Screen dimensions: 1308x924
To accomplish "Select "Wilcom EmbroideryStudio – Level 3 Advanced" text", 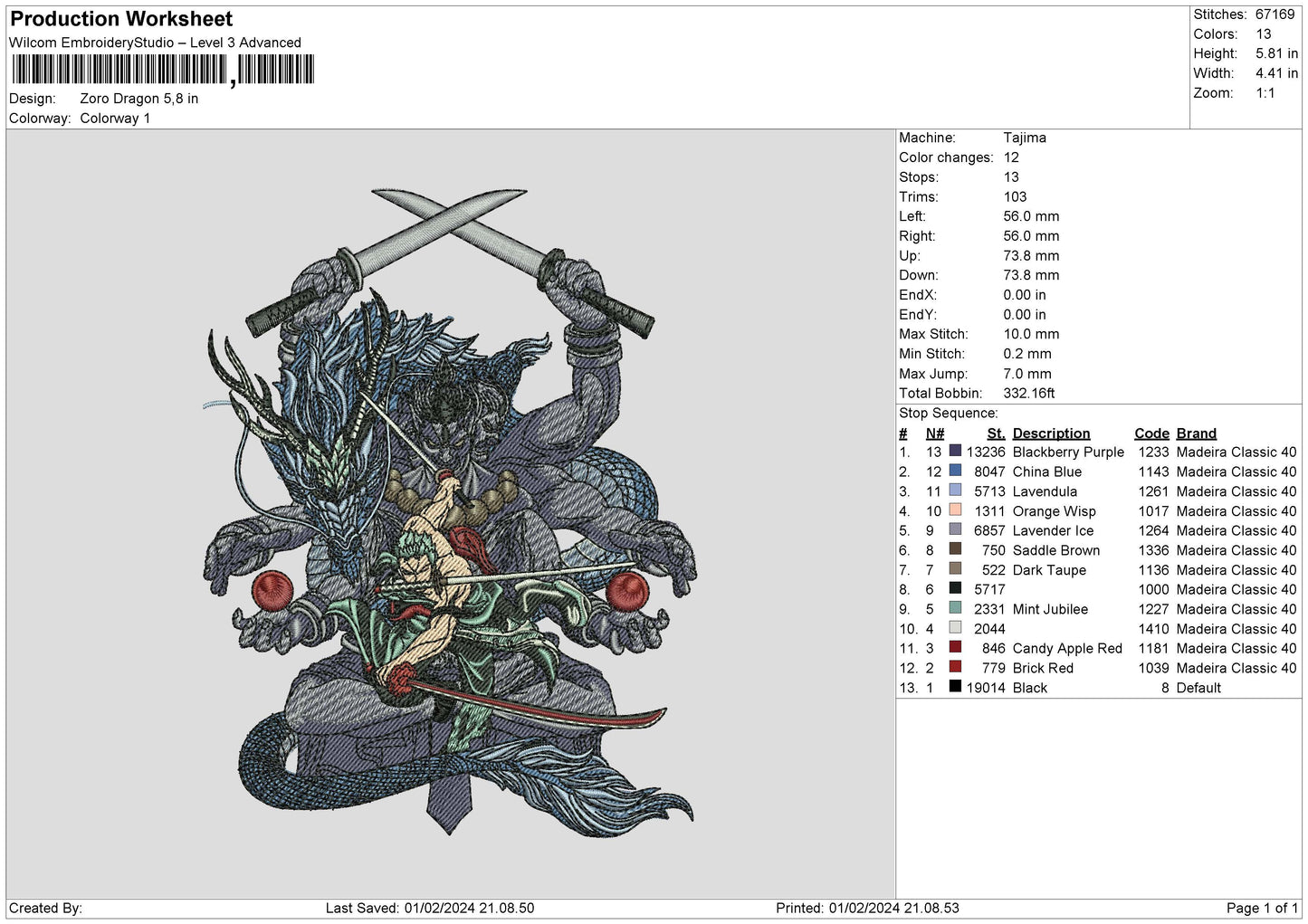I will tap(155, 43).
